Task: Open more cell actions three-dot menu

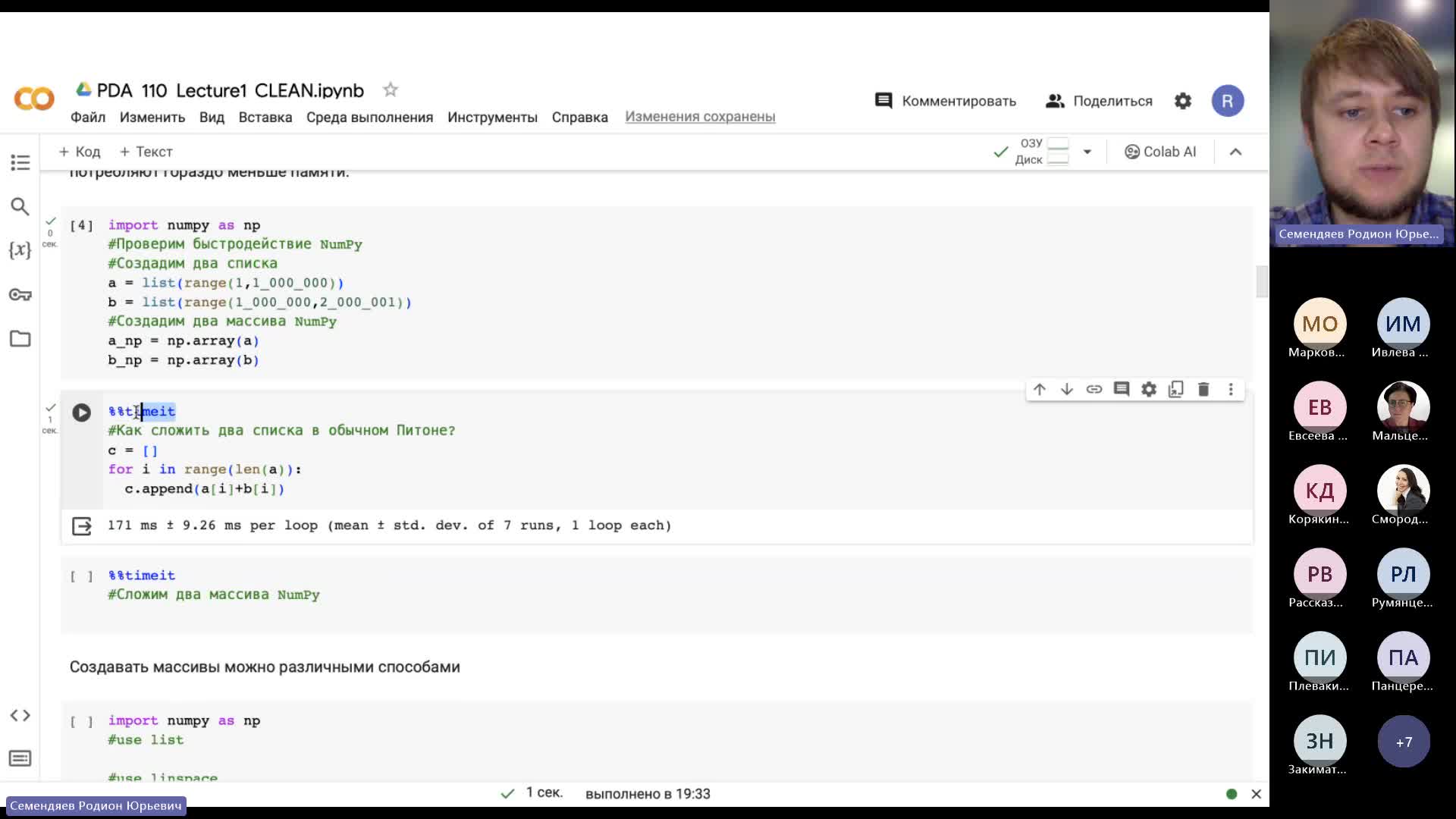Action: tap(1231, 389)
